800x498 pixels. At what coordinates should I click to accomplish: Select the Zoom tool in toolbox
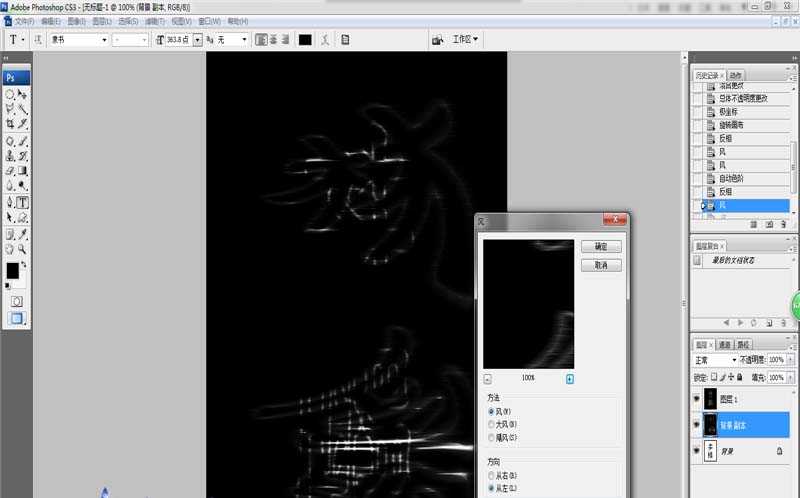(22, 248)
